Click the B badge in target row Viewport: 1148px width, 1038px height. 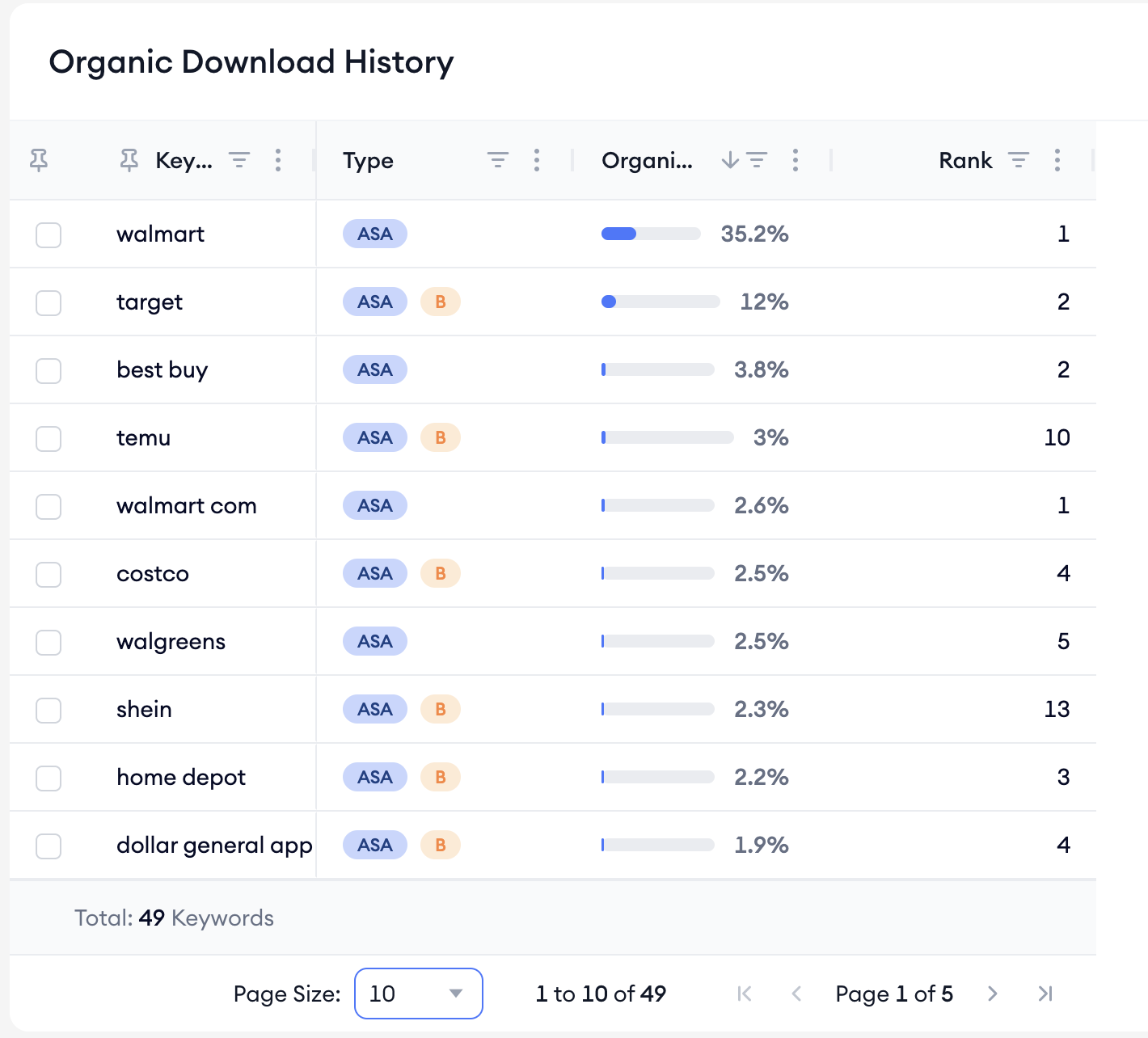(441, 302)
